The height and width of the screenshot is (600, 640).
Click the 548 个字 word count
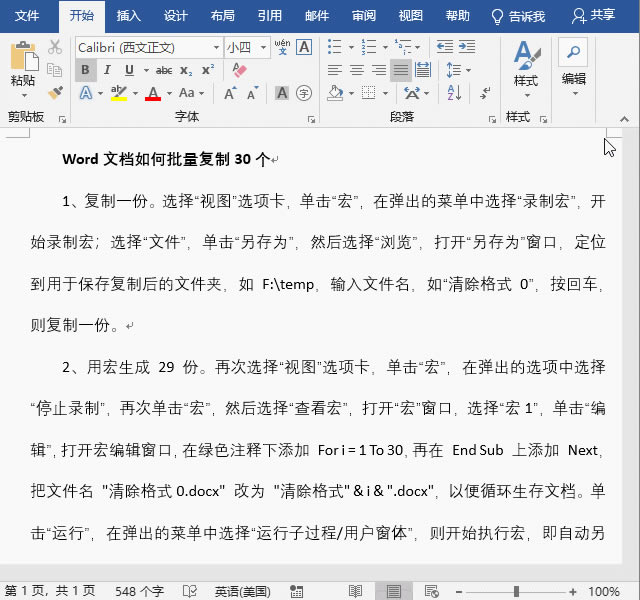139,591
